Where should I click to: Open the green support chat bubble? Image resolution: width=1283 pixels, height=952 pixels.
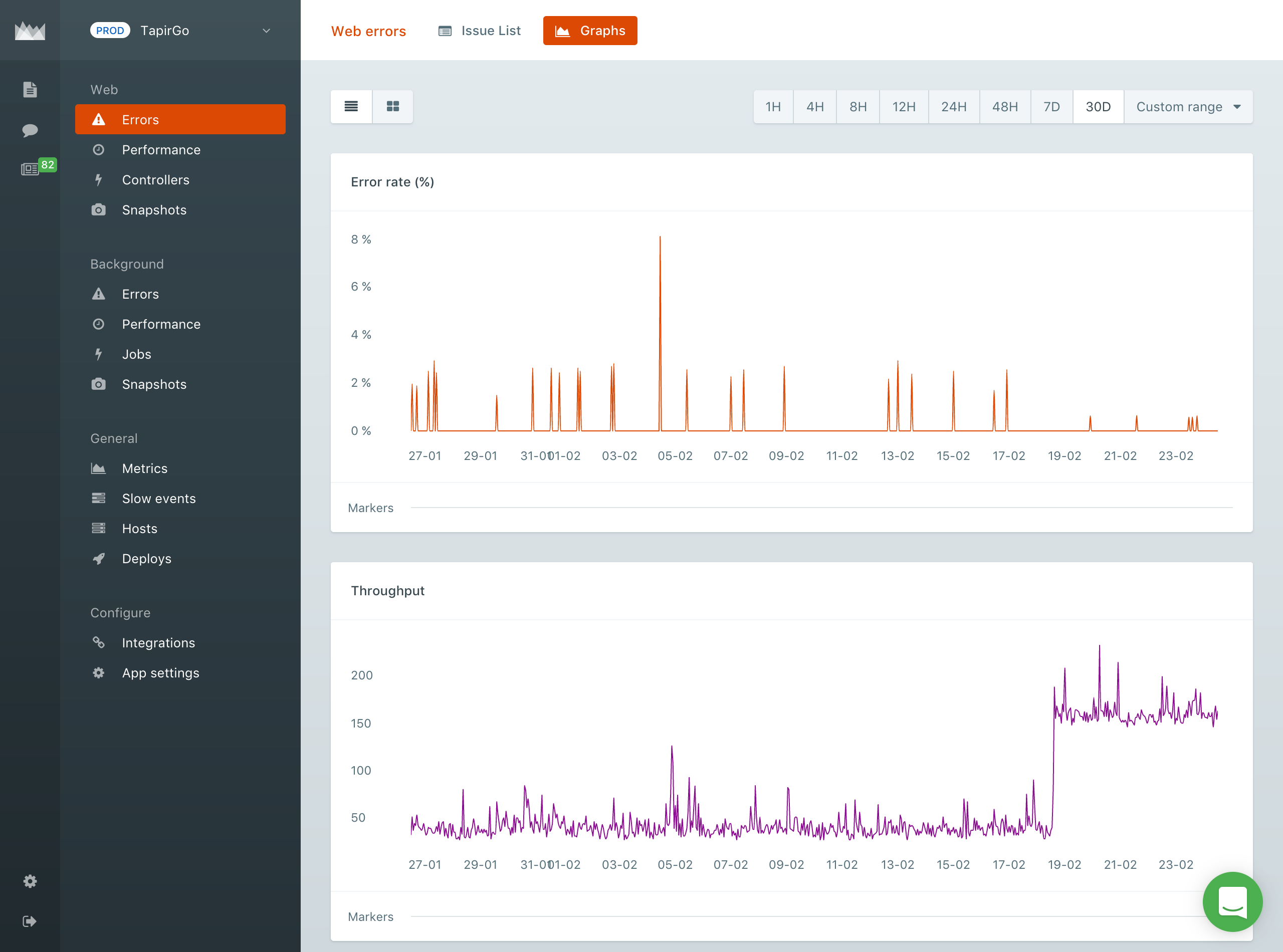click(x=1232, y=901)
